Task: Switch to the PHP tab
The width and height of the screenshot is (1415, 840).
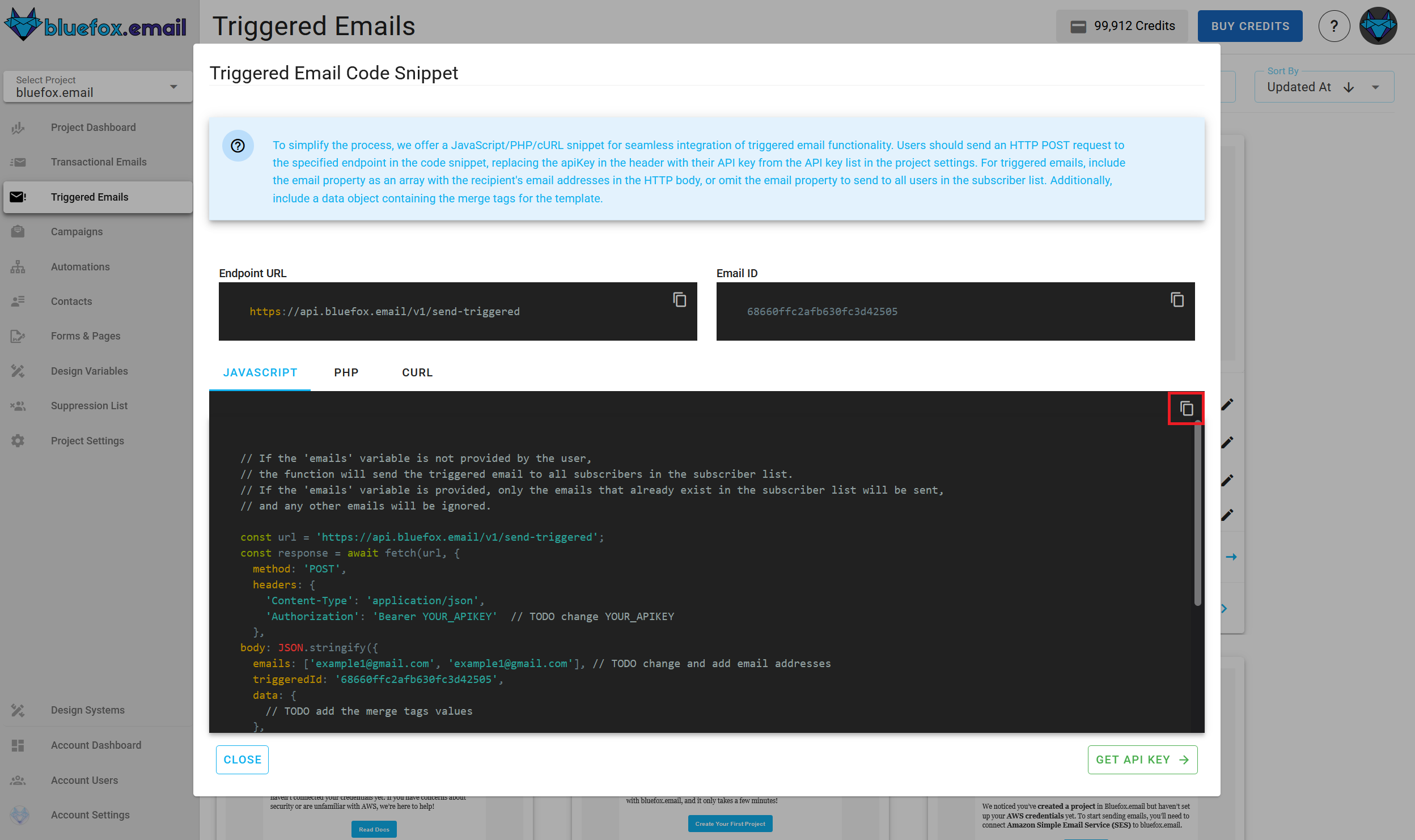Action: [x=346, y=372]
